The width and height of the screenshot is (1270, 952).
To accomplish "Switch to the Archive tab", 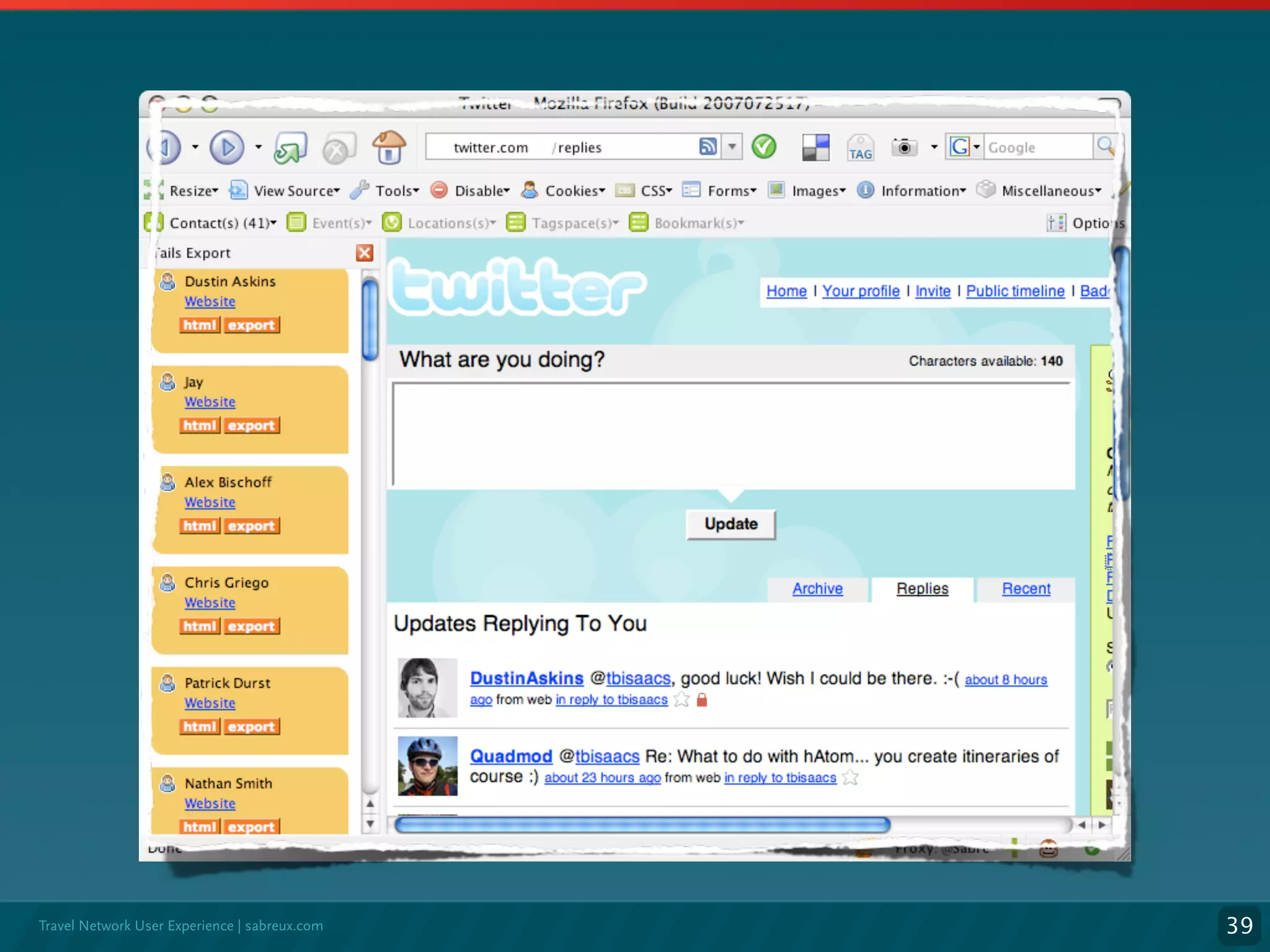I will (x=817, y=589).
